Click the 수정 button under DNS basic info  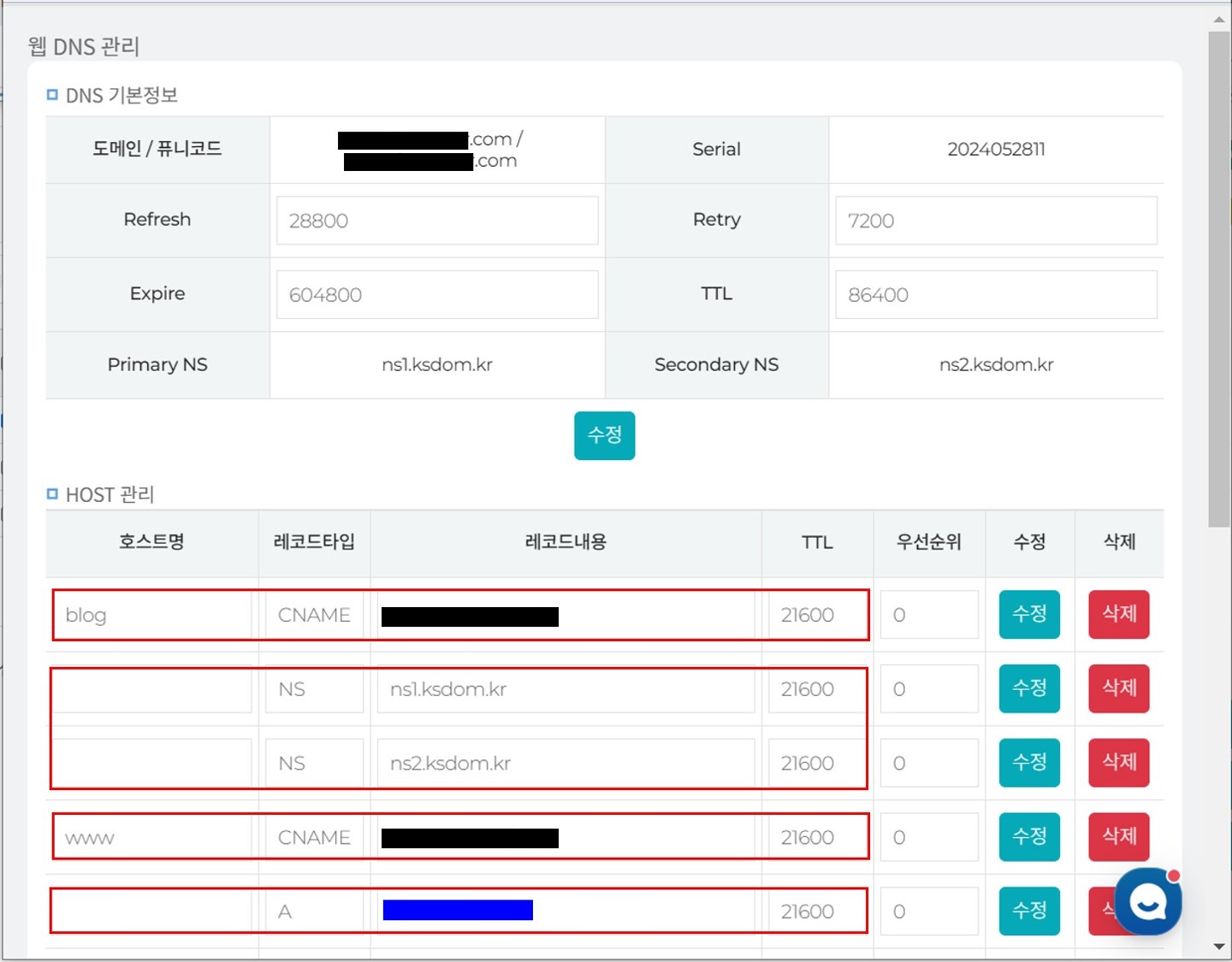coord(605,435)
